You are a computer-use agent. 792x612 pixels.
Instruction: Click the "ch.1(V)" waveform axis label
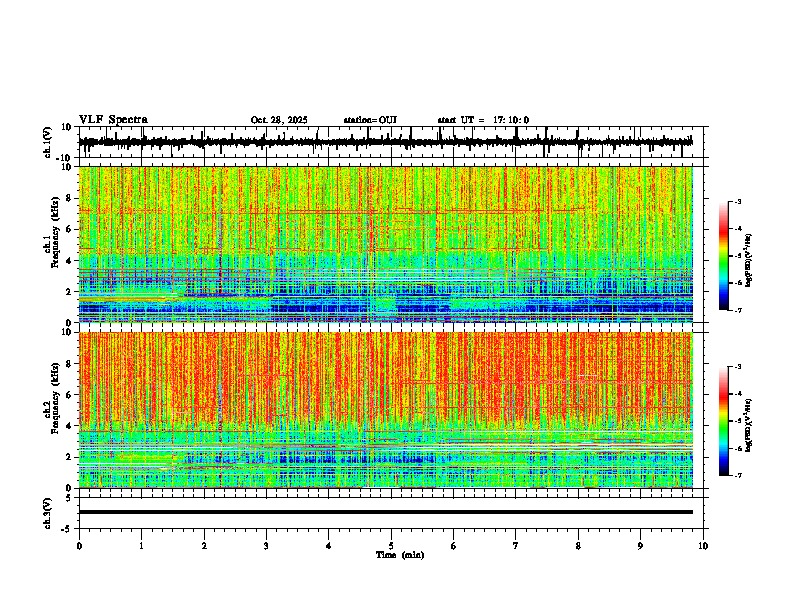pos(48,142)
